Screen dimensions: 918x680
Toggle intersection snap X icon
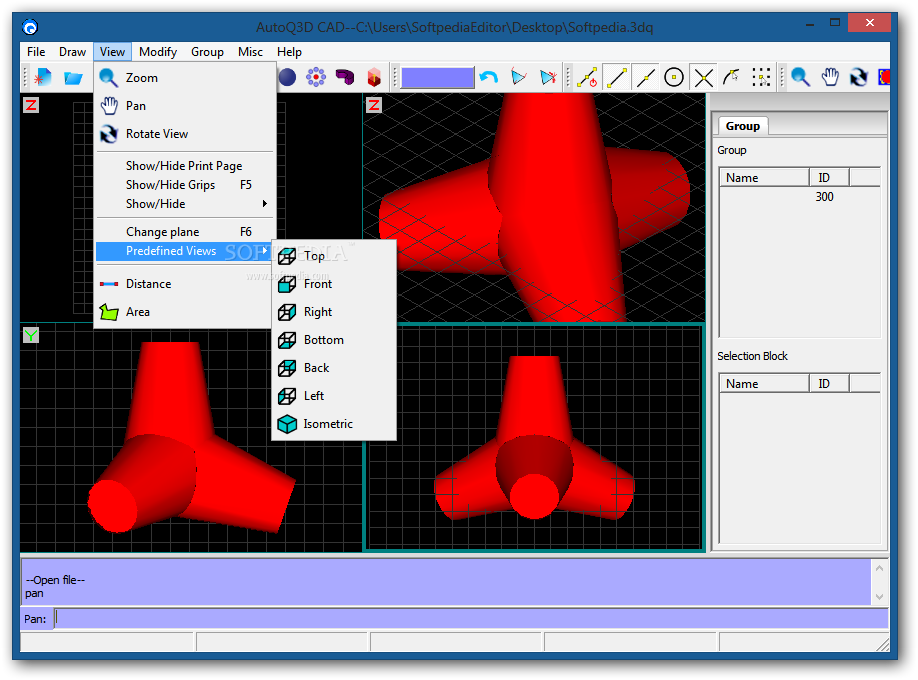(703, 77)
